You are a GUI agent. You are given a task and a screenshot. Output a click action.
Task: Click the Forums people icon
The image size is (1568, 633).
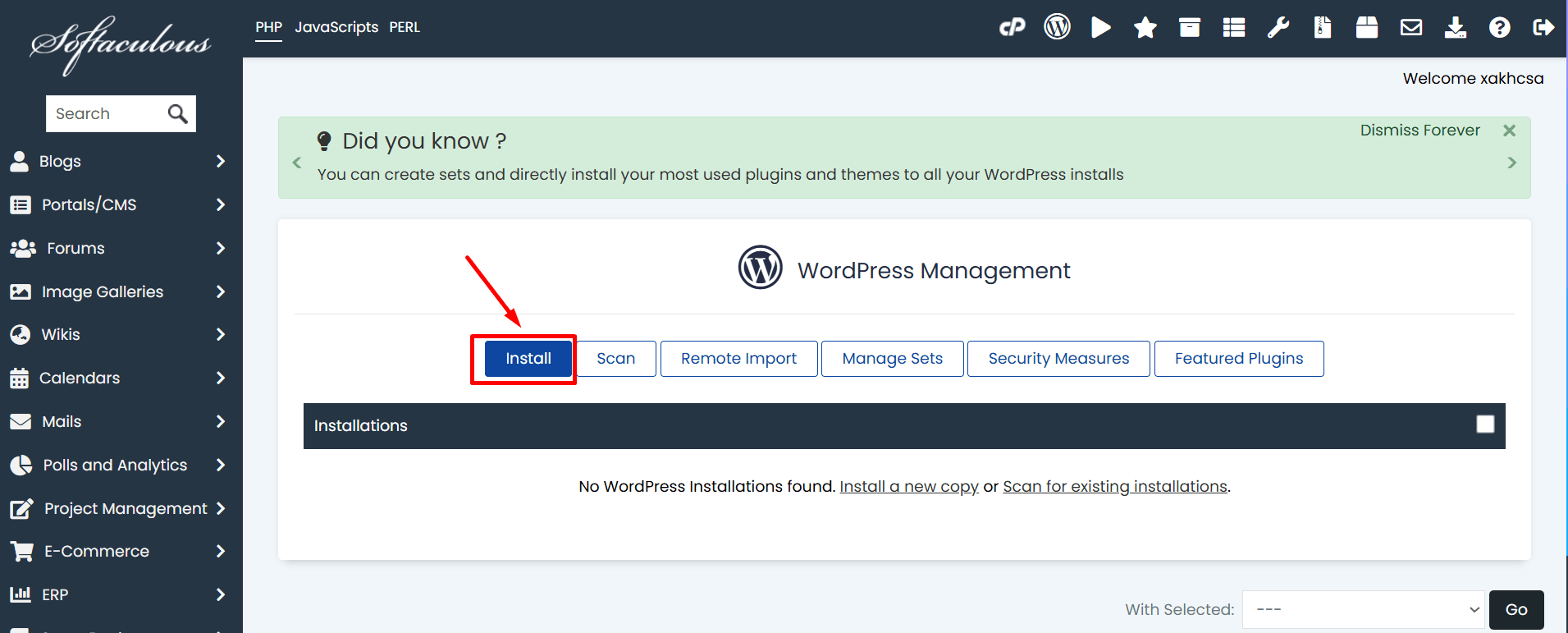(23, 248)
